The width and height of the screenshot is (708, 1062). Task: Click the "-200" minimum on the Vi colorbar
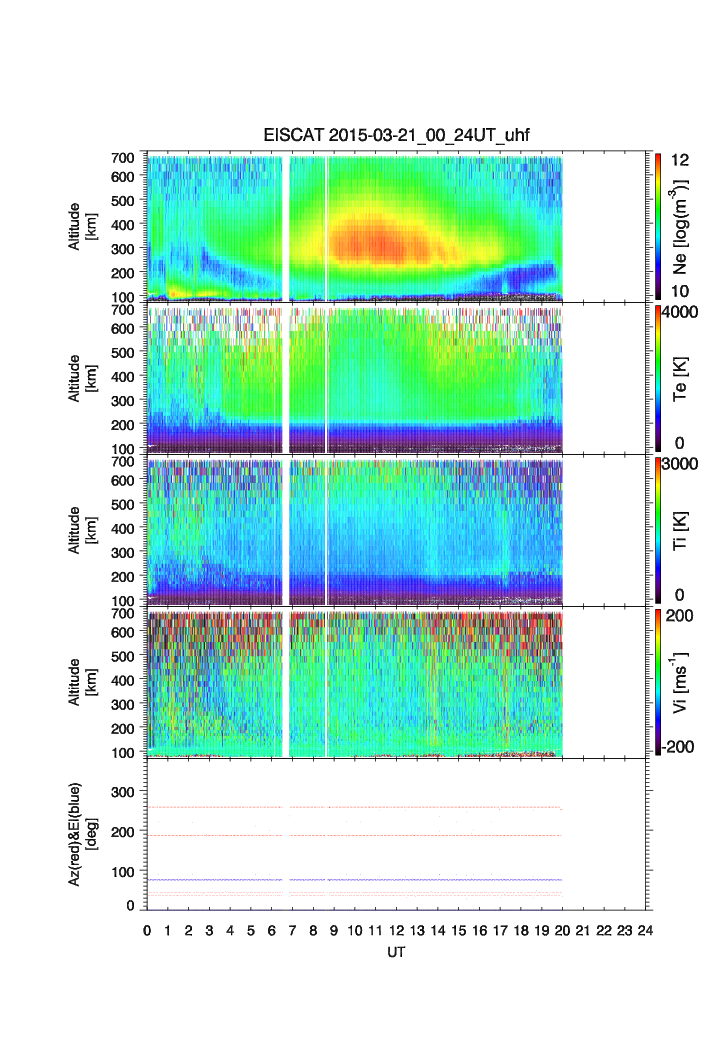(678, 746)
